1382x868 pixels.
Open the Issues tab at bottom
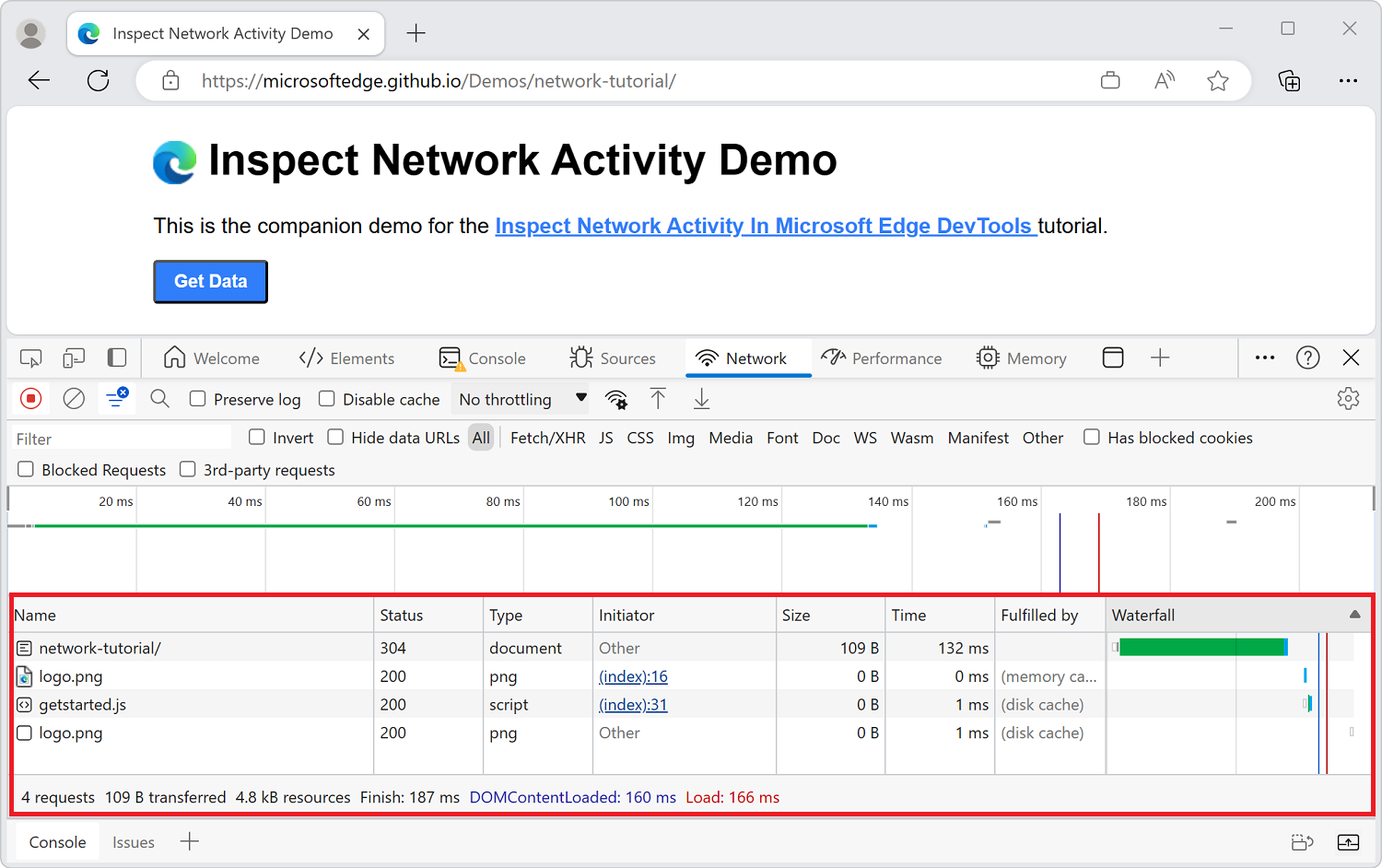tap(133, 841)
